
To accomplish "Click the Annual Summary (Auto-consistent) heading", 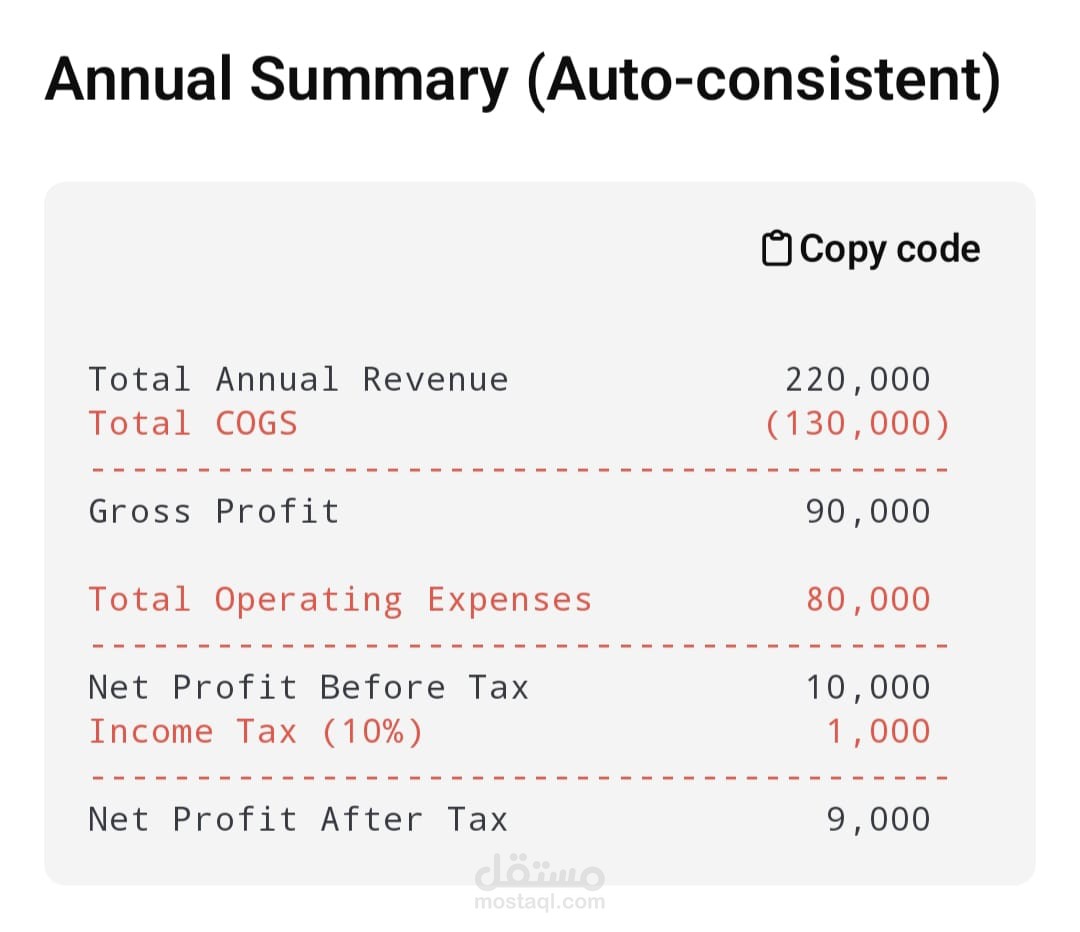I will pyautogui.click(x=522, y=80).
